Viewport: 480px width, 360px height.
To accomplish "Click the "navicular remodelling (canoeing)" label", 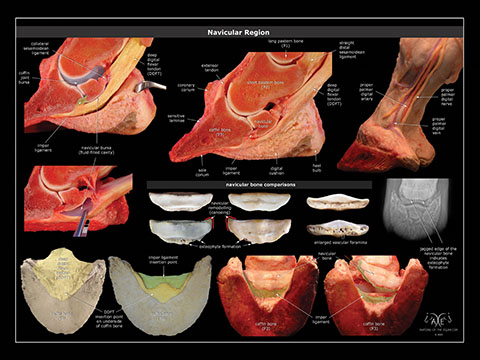I will tap(220, 207).
